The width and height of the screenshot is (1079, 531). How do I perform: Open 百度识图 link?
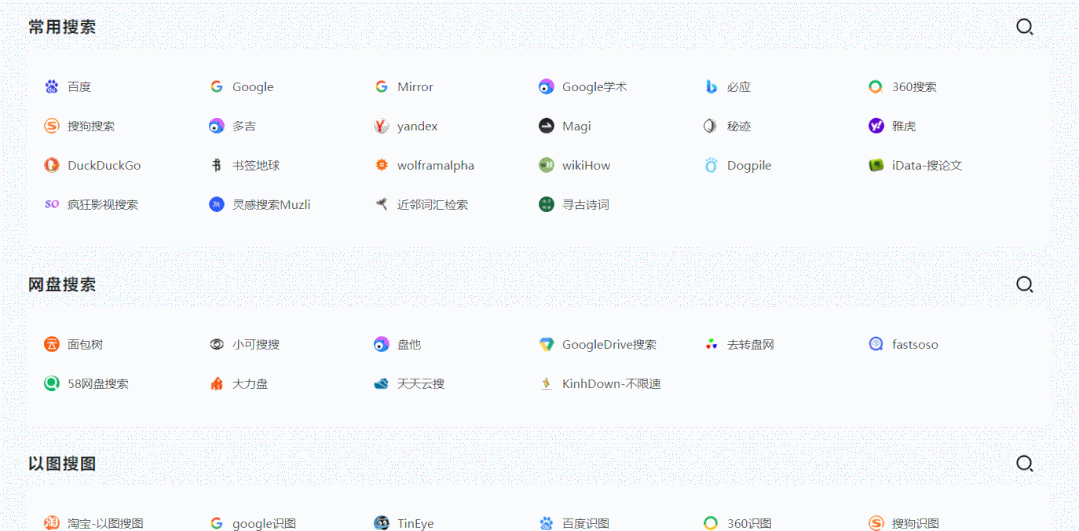(x=586, y=523)
